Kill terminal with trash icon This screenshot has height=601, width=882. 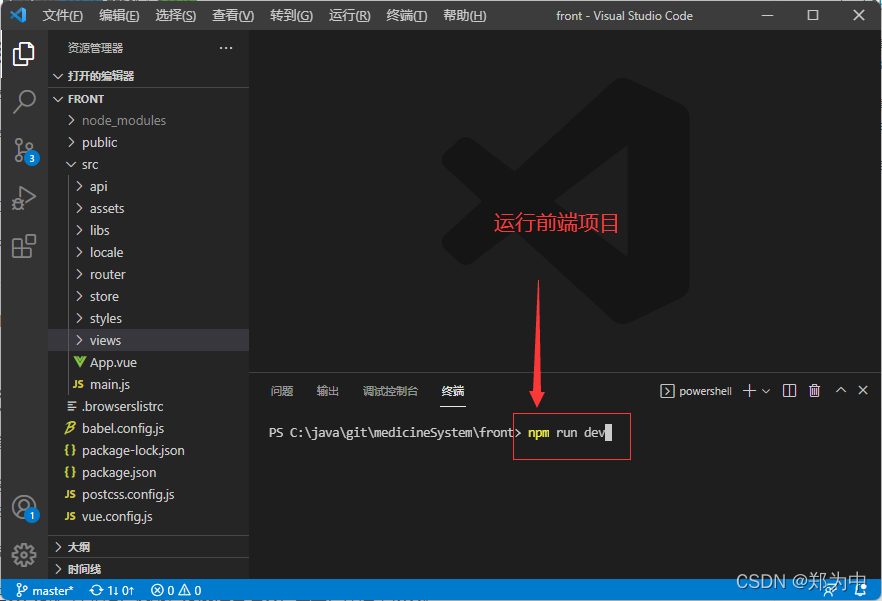click(814, 391)
